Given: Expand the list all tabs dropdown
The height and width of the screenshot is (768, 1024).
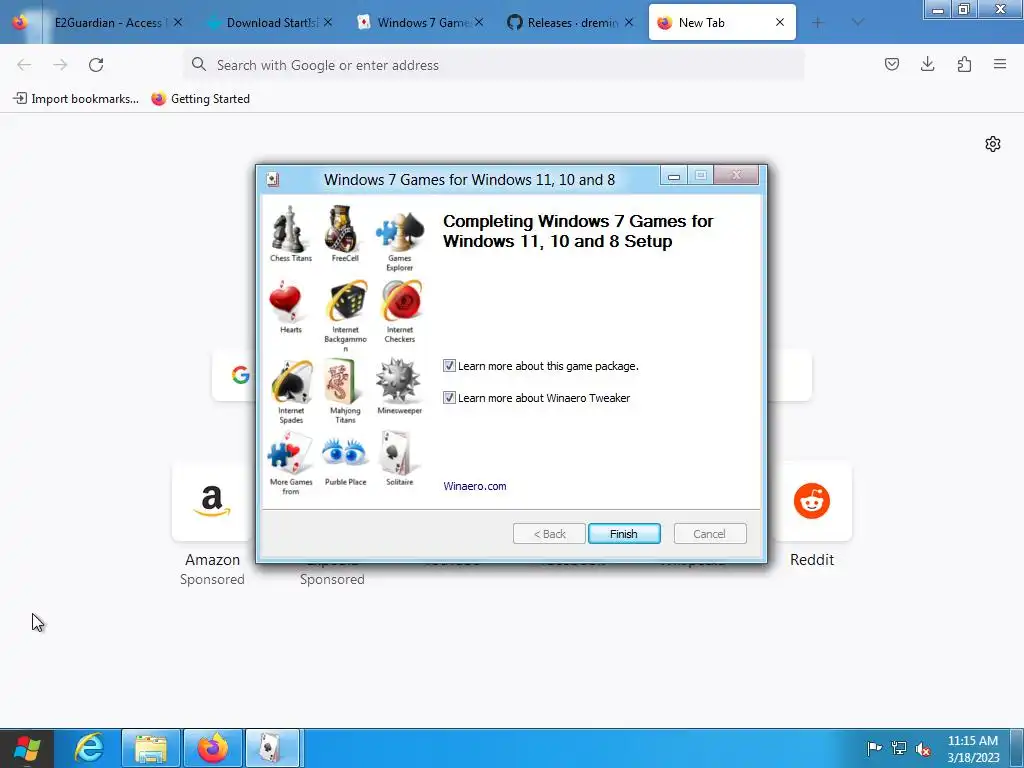Looking at the screenshot, I should (858, 23).
